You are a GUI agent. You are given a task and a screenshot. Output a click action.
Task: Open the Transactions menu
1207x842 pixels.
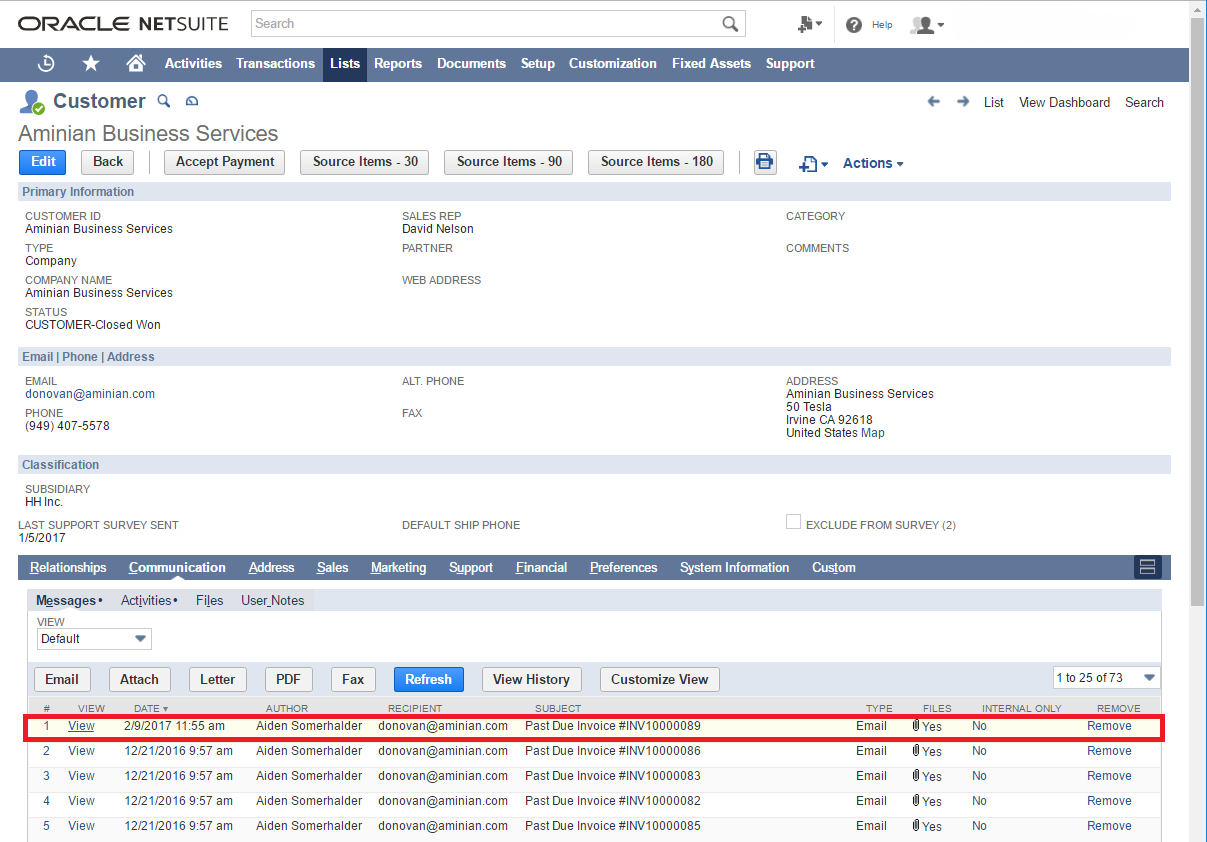275,63
